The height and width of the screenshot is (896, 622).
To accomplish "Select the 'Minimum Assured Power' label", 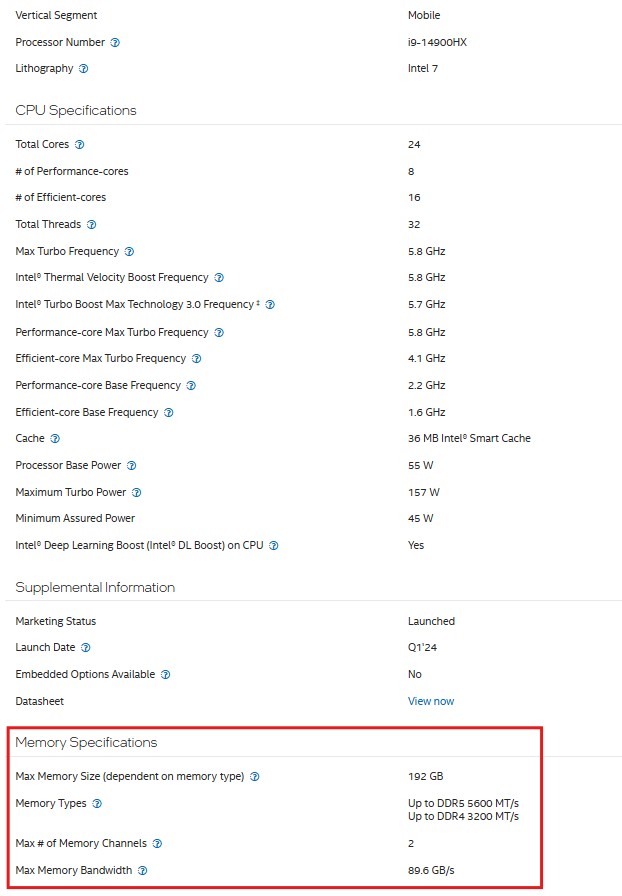I will point(75,518).
